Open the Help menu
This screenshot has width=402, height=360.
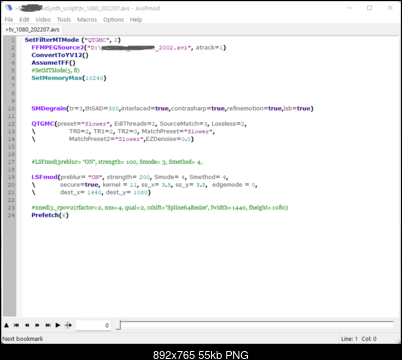click(136, 20)
